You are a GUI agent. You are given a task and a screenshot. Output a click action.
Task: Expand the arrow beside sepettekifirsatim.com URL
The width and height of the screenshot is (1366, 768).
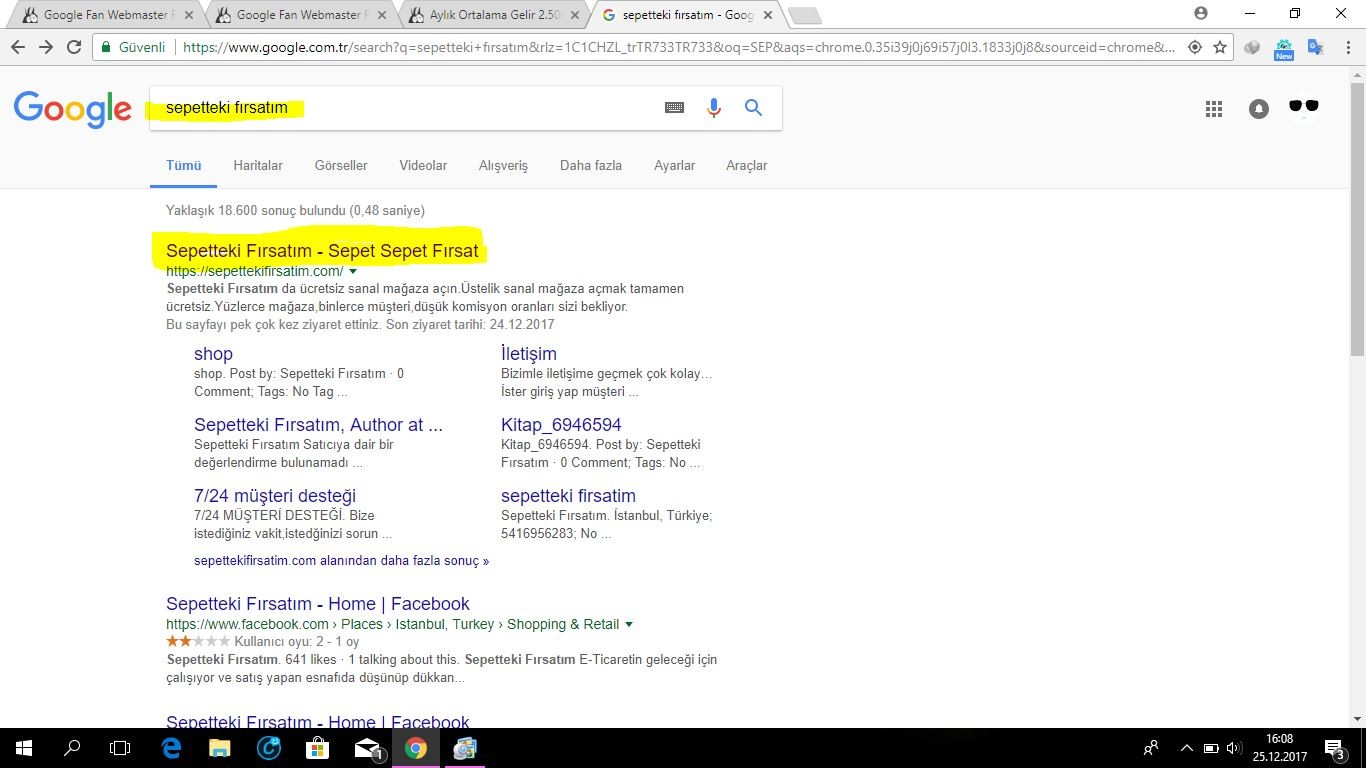[353, 272]
